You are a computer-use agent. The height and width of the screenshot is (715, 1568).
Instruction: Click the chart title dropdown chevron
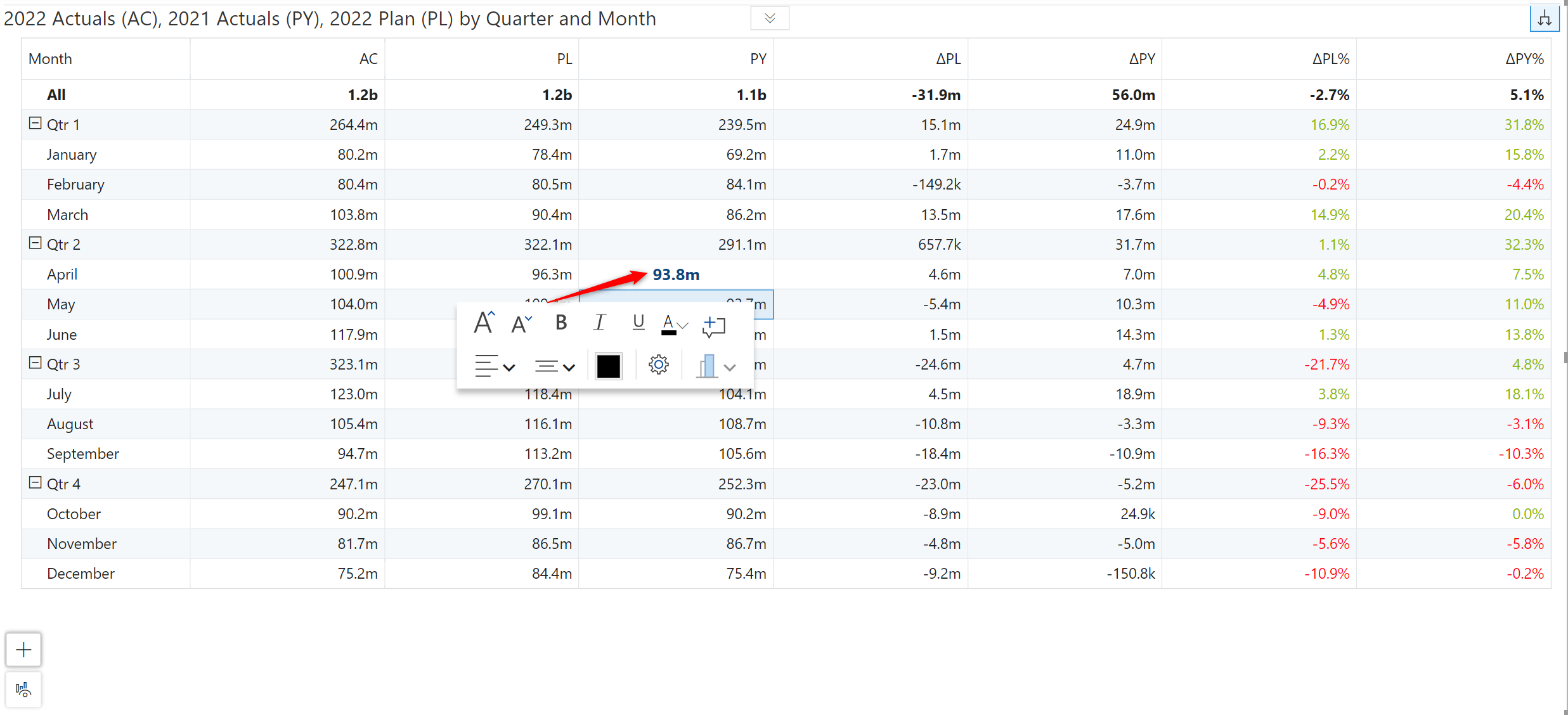pyautogui.click(x=770, y=18)
